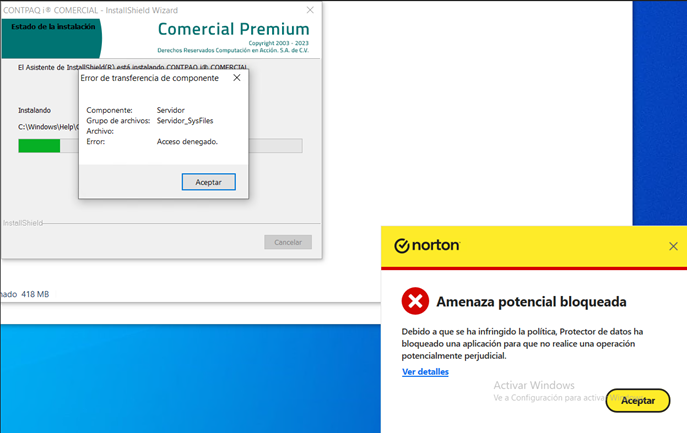Close the 'Error de transferencia de componente' dialog

237,78
